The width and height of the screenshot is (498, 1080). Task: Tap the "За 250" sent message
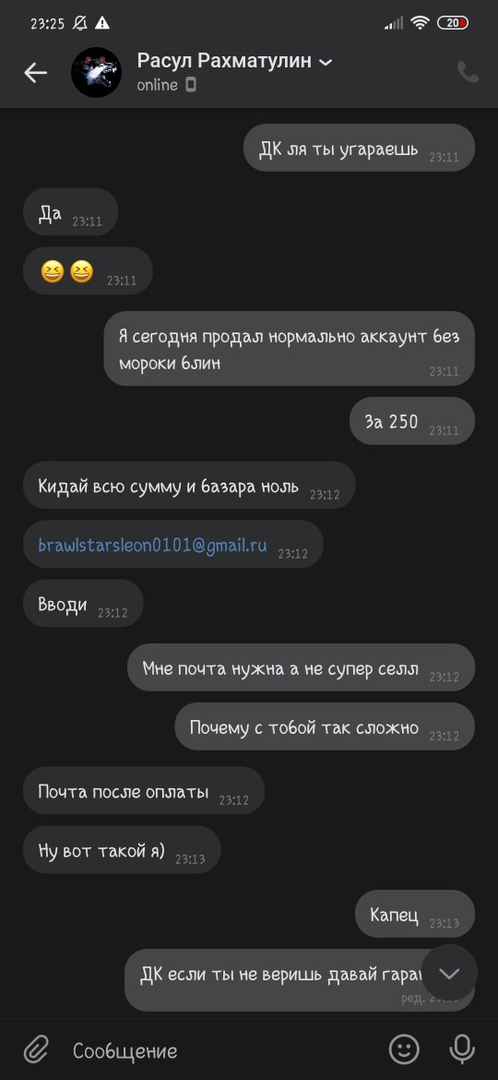click(x=412, y=422)
